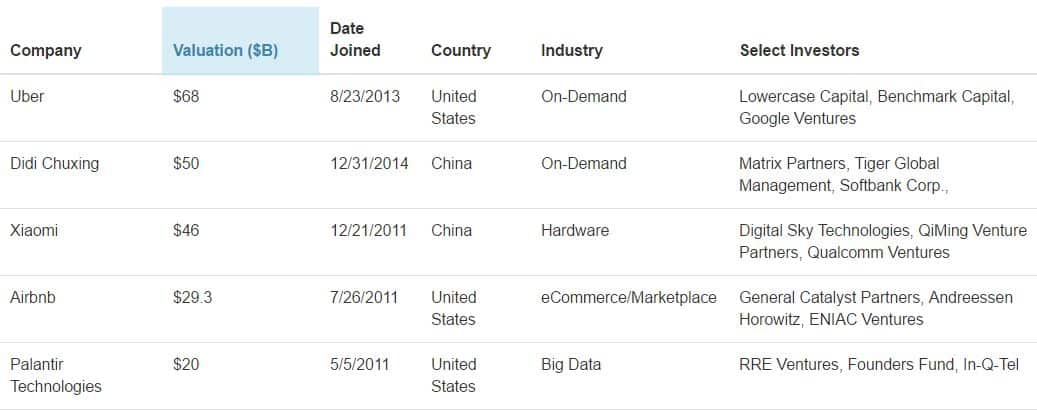The image size is (1037, 411).
Task: Click the Xiaomi company name
Action: (x=34, y=231)
